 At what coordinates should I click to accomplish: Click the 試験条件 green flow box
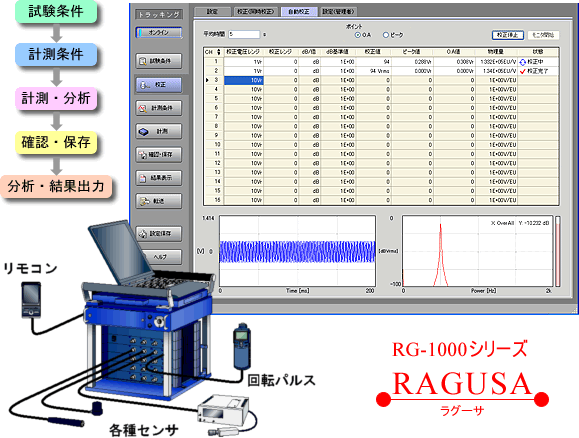click(56, 12)
